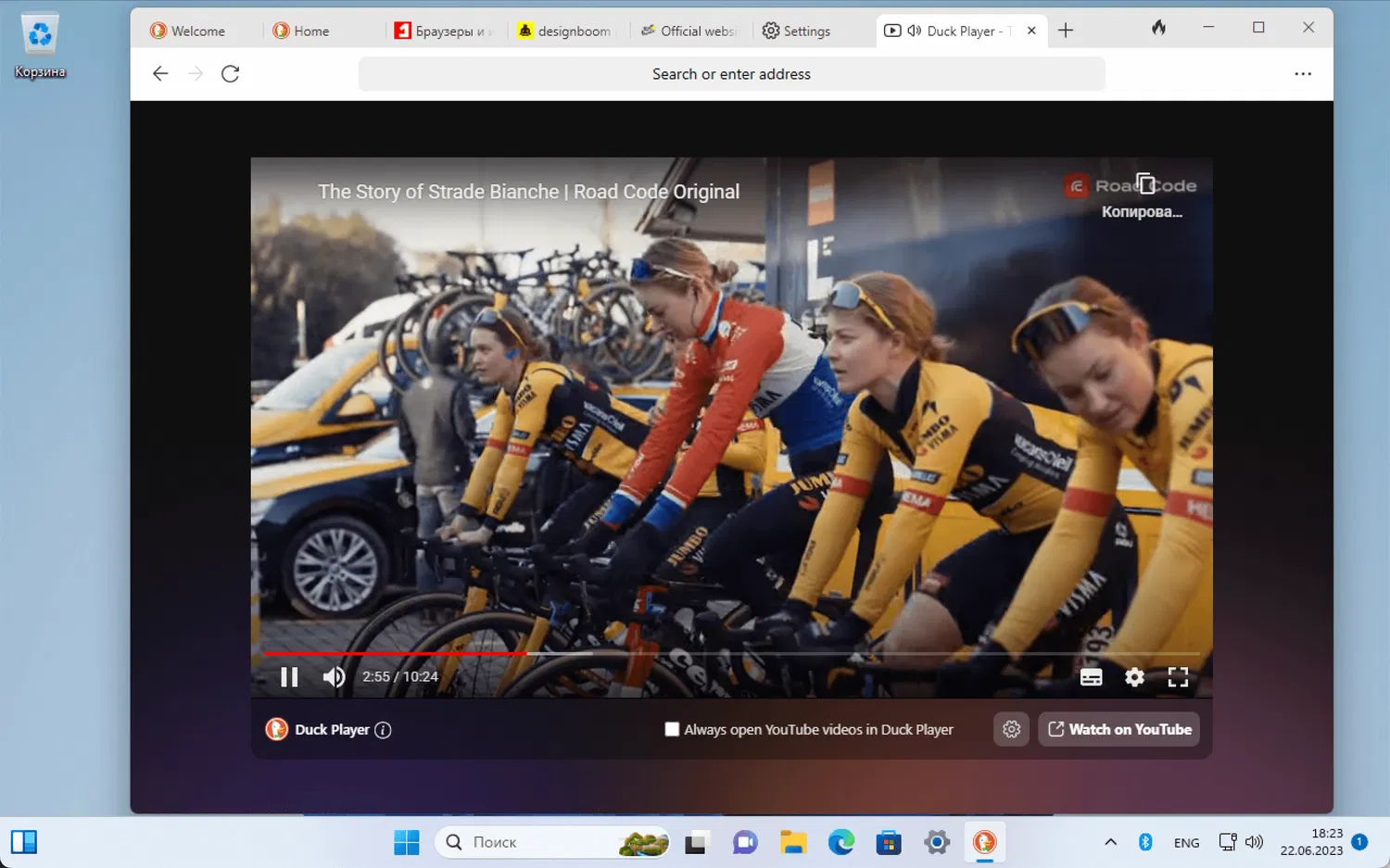Open Duck Player info icon

(x=383, y=730)
